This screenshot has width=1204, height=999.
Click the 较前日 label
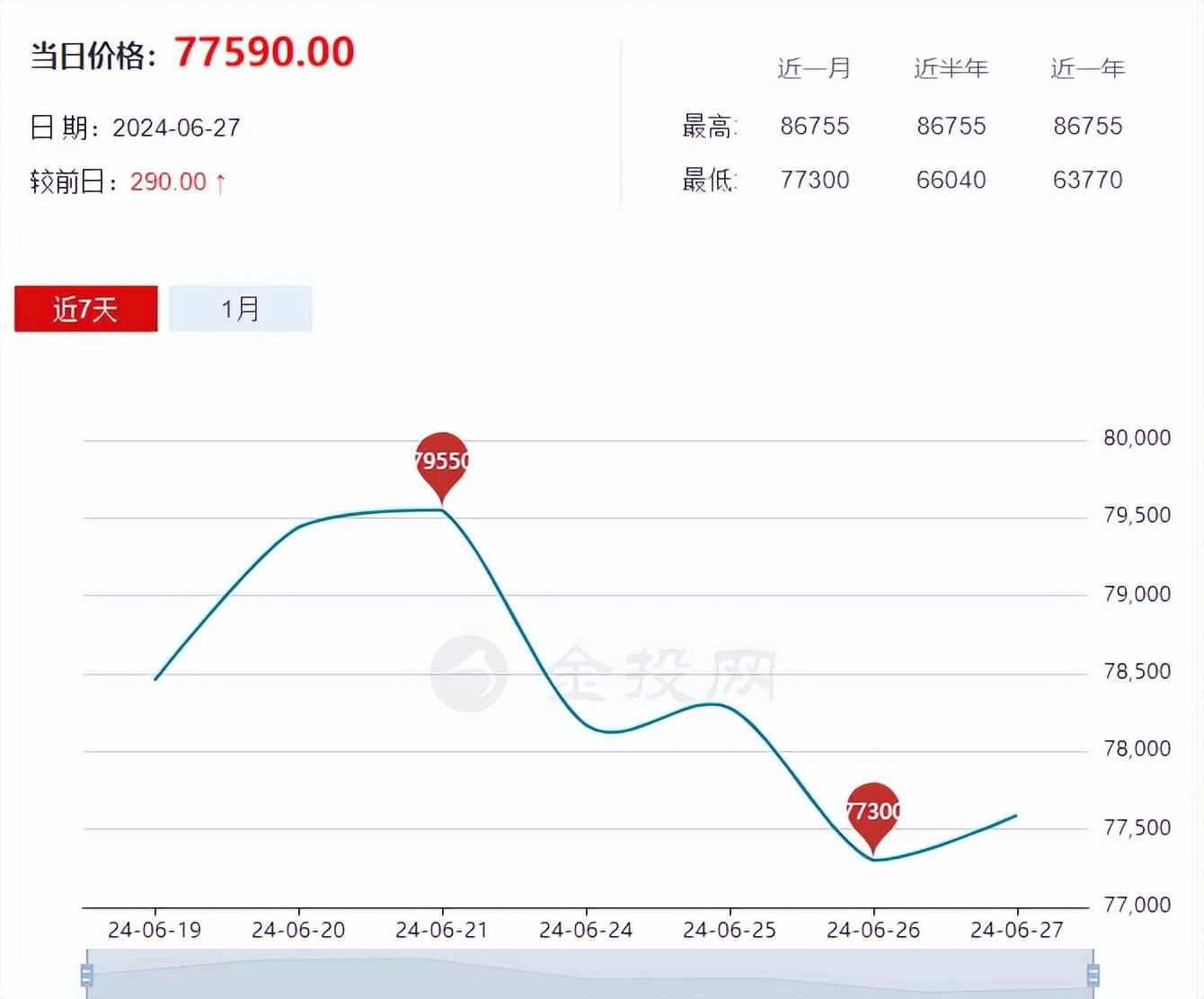coord(75,181)
